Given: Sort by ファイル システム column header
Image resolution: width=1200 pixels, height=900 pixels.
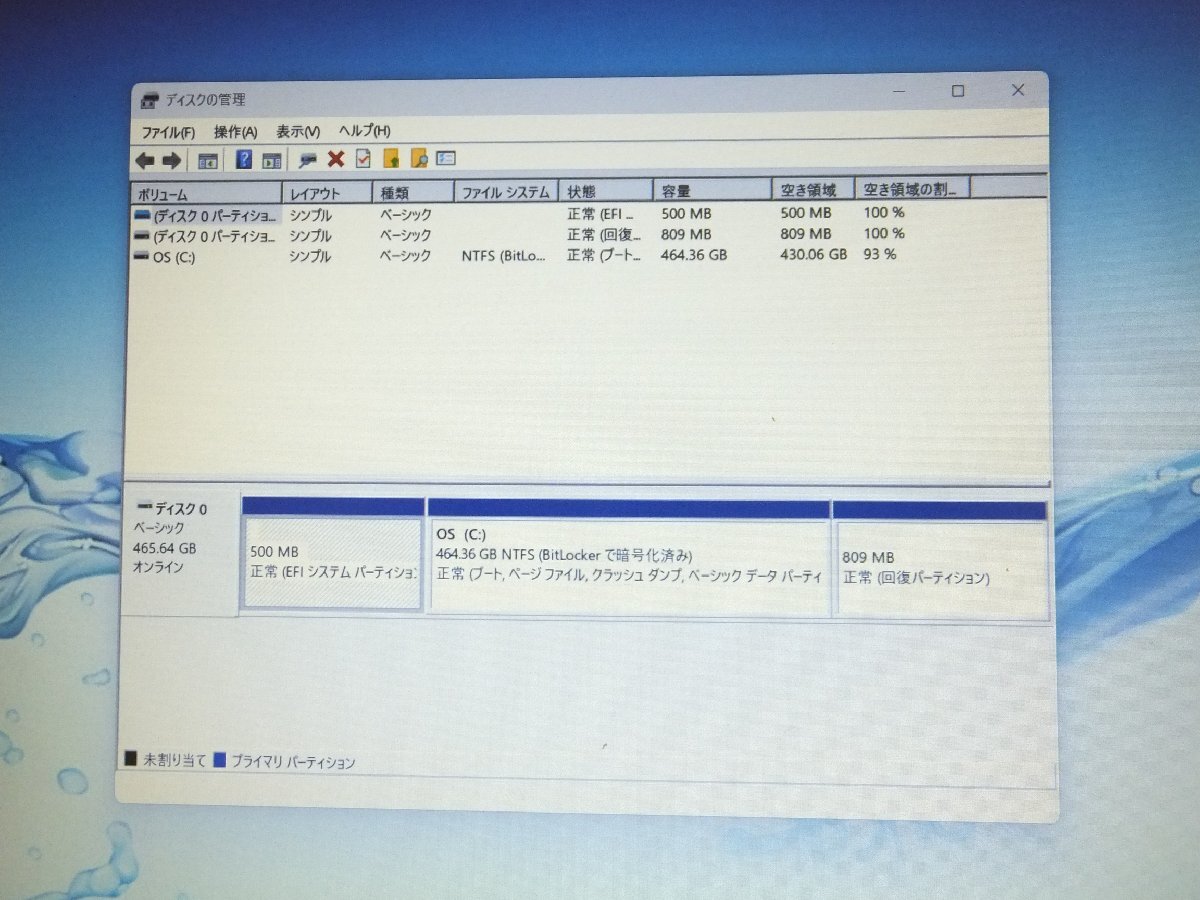Looking at the screenshot, I should [506, 191].
